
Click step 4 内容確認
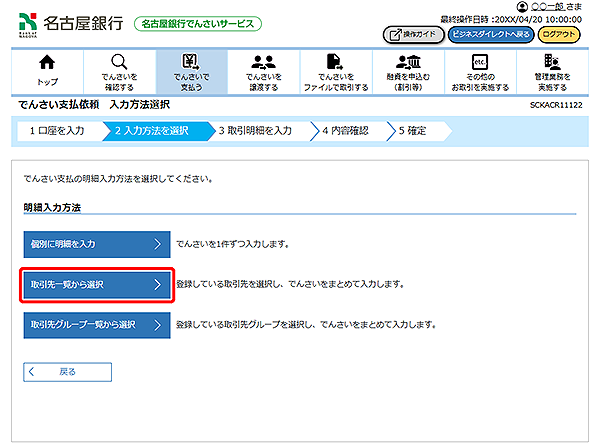pos(347,131)
